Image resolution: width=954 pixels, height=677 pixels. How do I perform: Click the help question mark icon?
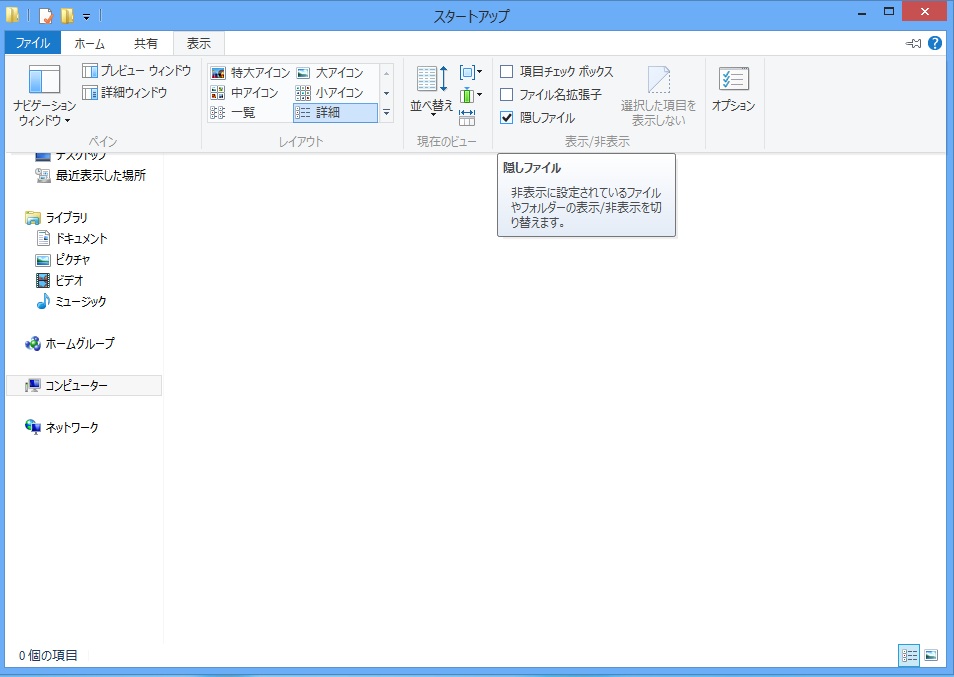coord(935,43)
